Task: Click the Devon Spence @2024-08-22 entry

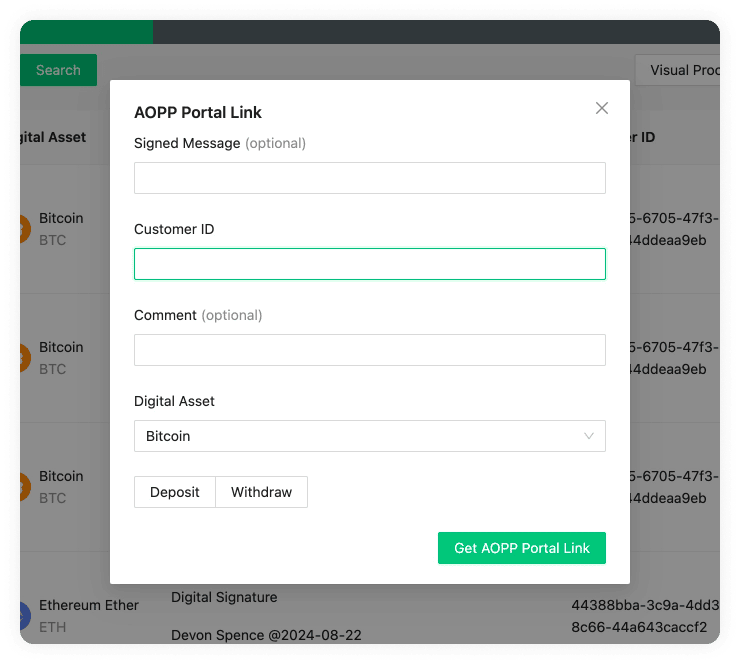Action: [x=266, y=635]
